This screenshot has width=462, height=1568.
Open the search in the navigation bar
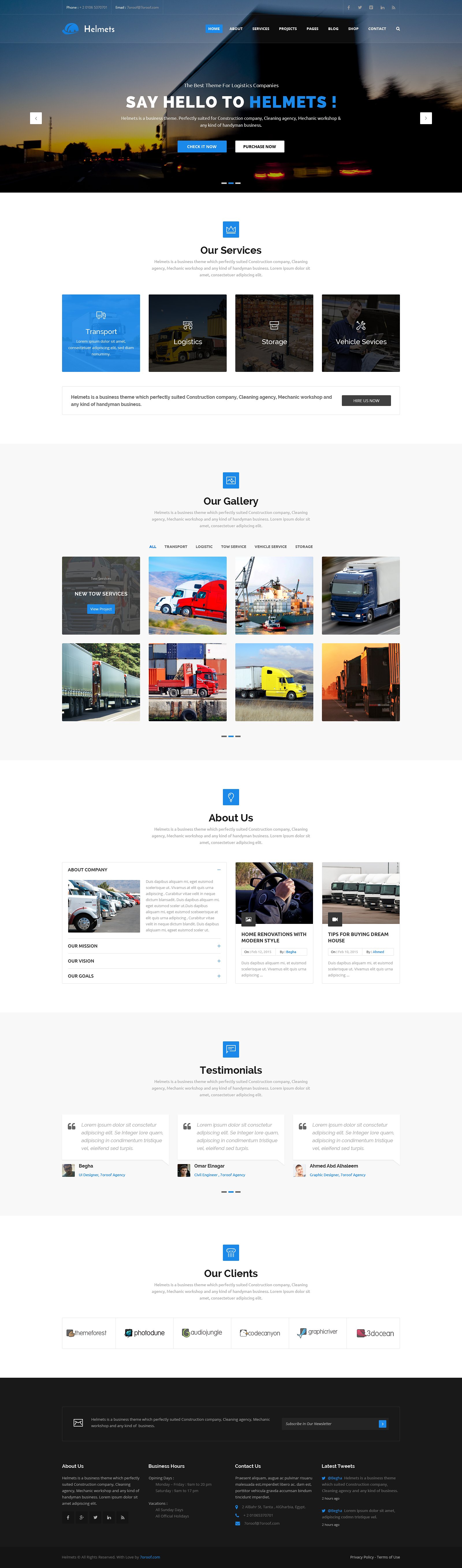coord(398,29)
